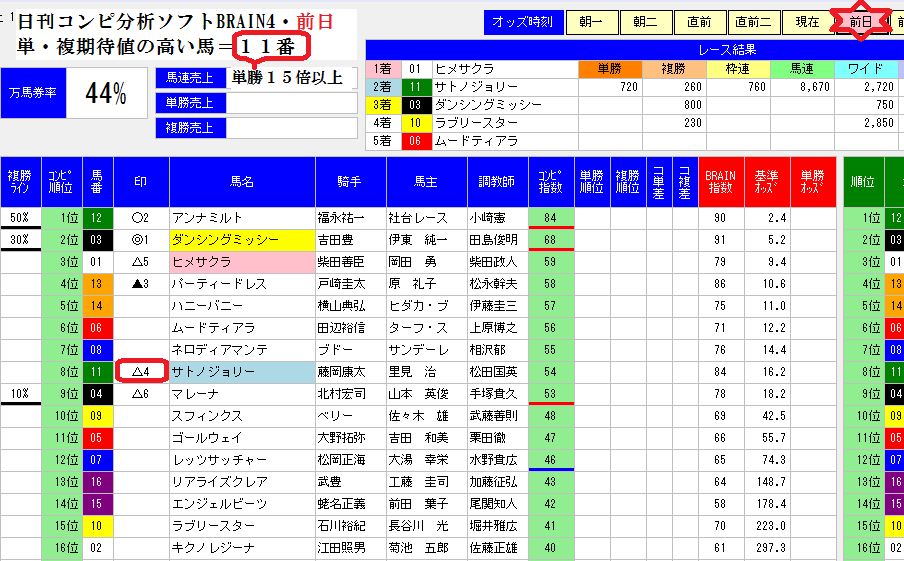Screen dimensions: 904x561
Task: Select horse name ヒメサクラ in main table
Action: click(x=242, y=262)
